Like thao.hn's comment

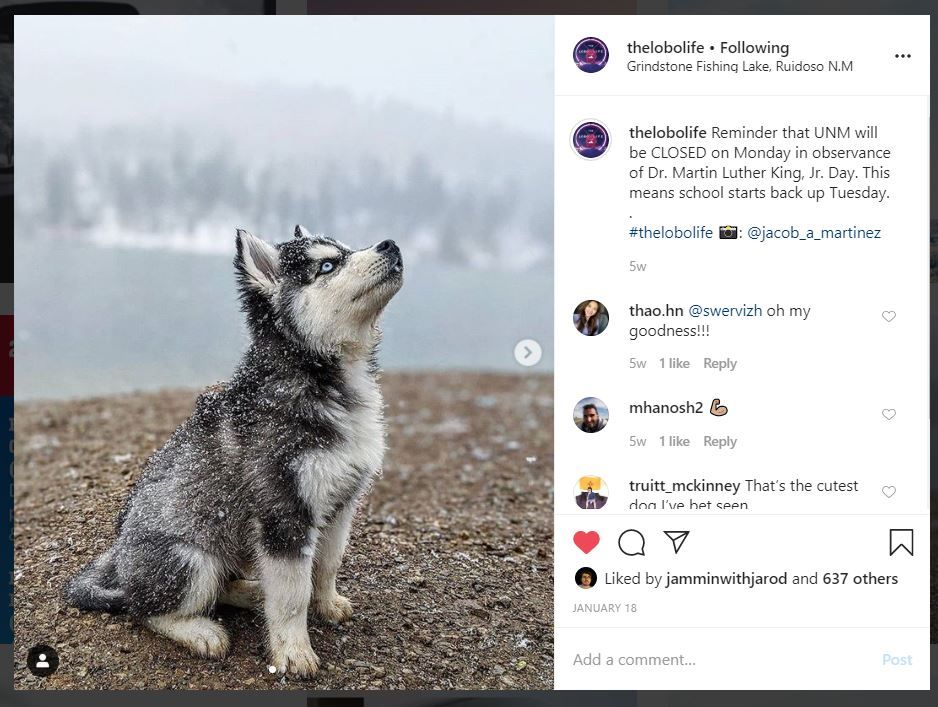pyautogui.click(x=888, y=317)
